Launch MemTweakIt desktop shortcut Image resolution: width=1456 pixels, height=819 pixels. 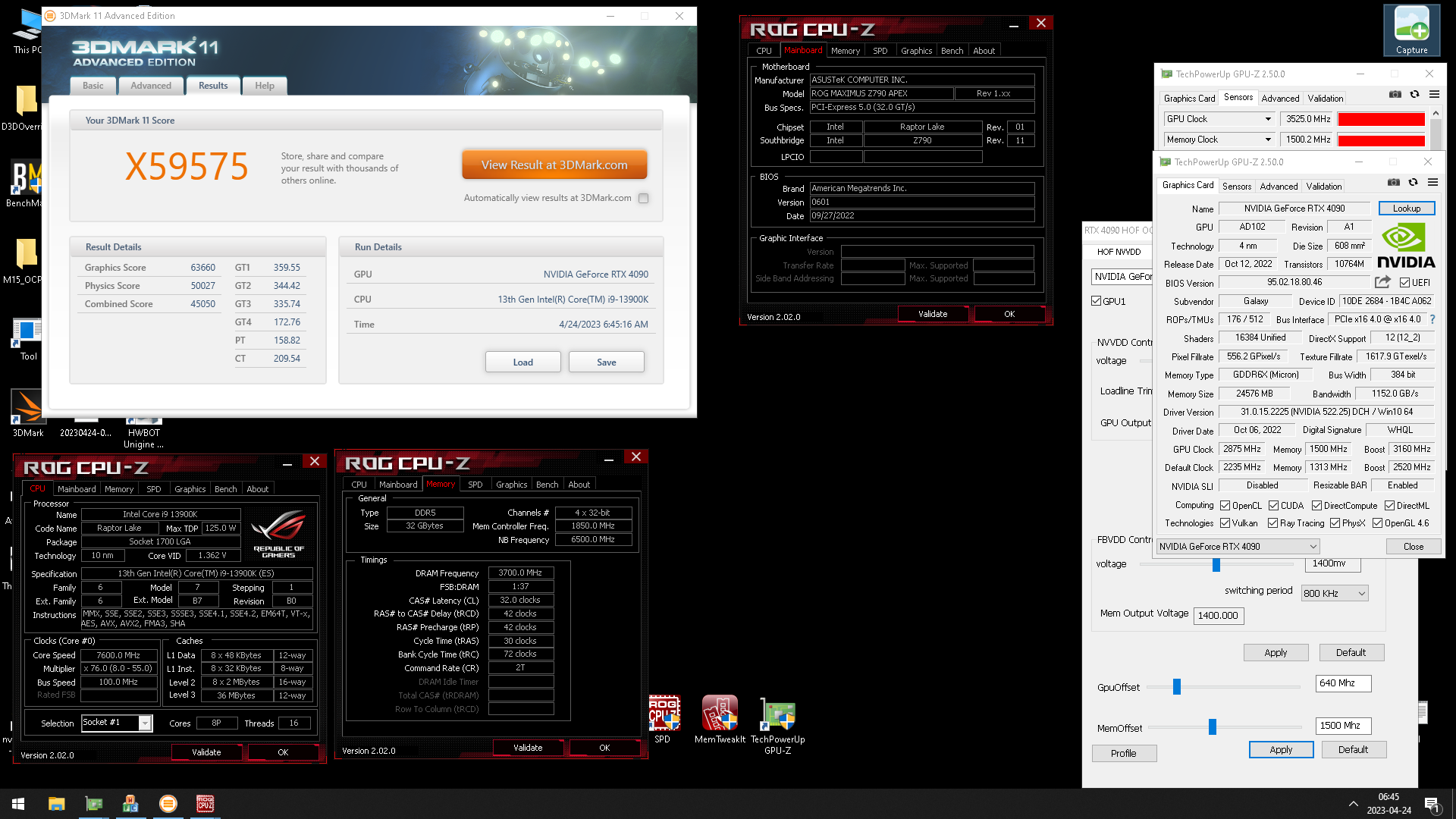pos(720,719)
